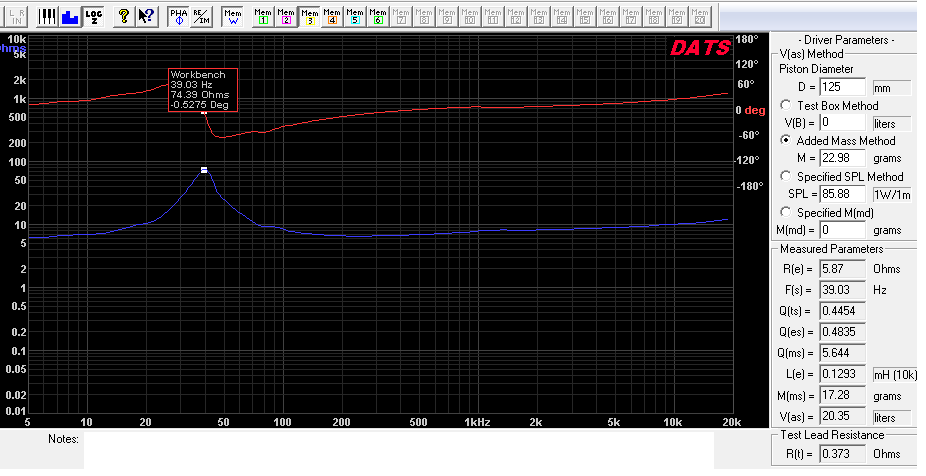This screenshot has height=476, width=926.
Task: Click the M(md) grams input field
Action: pyautogui.click(x=843, y=230)
